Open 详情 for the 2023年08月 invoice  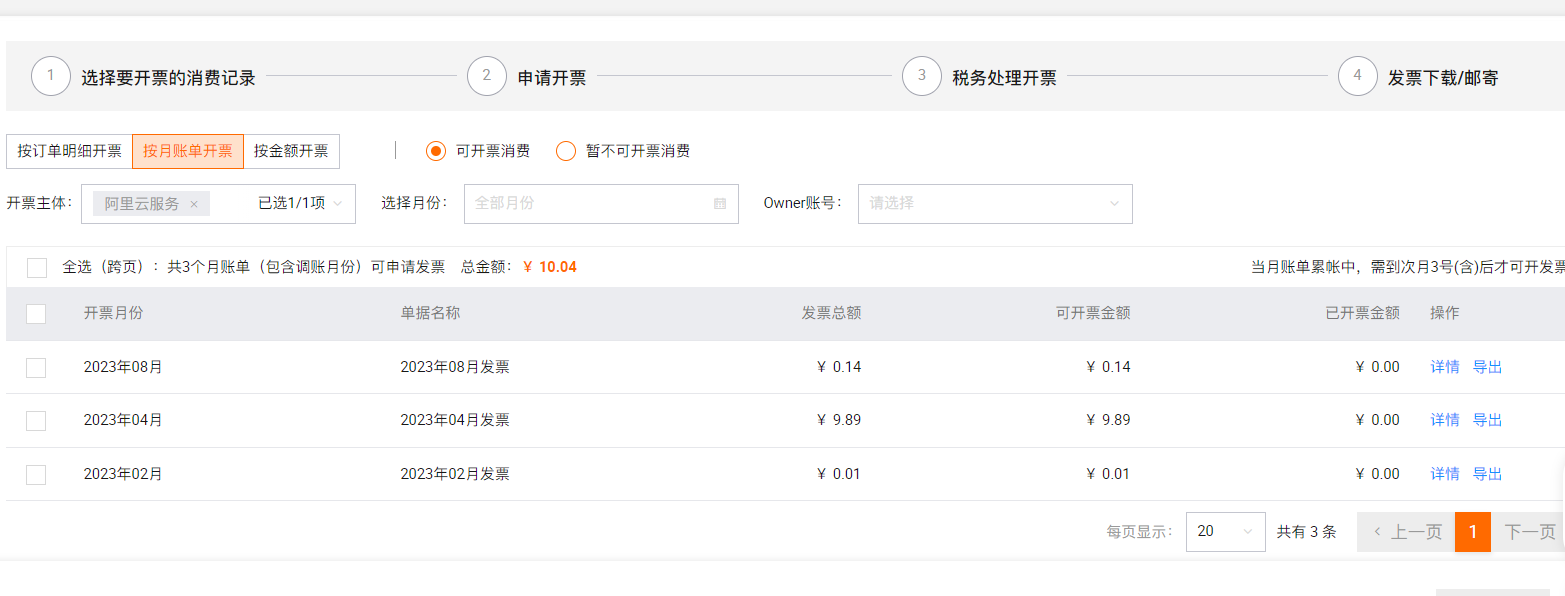[x=1445, y=367]
